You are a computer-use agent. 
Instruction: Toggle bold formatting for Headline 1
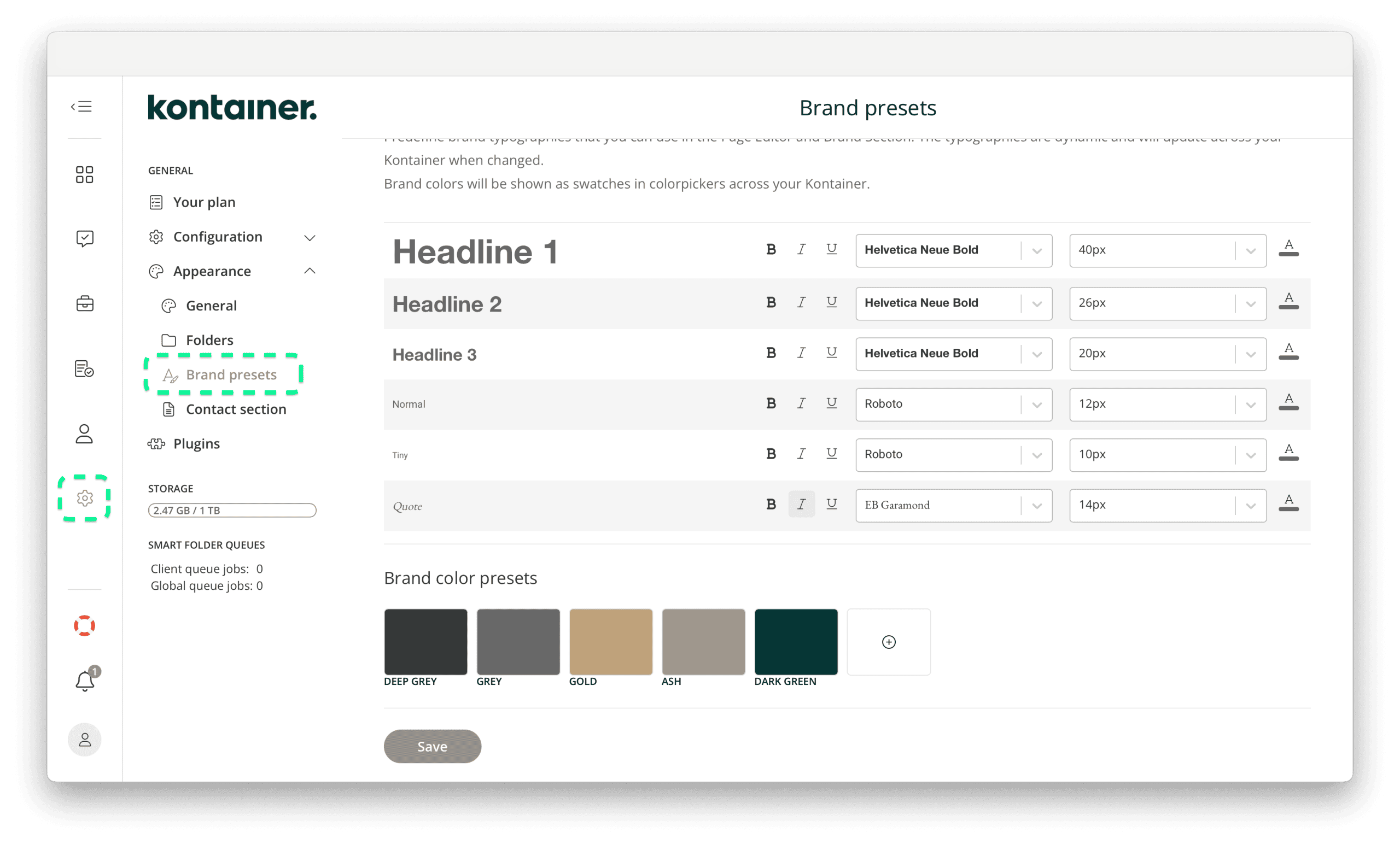(x=771, y=250)
